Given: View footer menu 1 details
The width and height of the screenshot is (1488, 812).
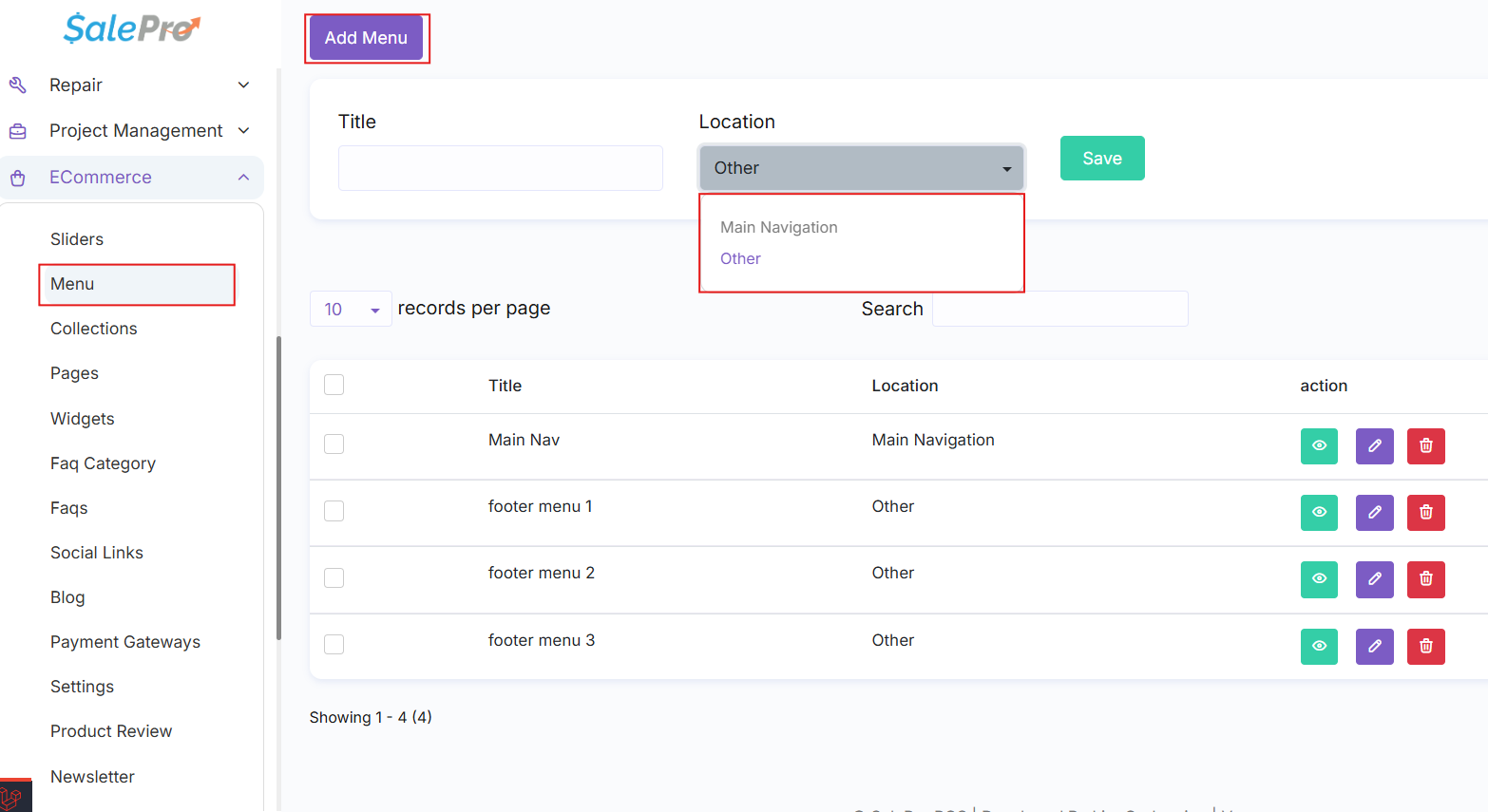Looking at the screenshot, I should pos(1319,513).
